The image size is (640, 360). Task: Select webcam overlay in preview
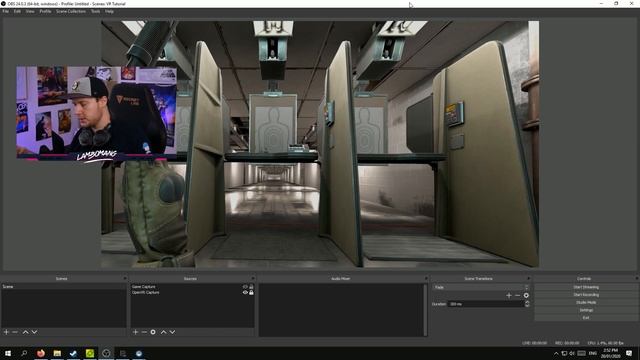click(97, 113)
